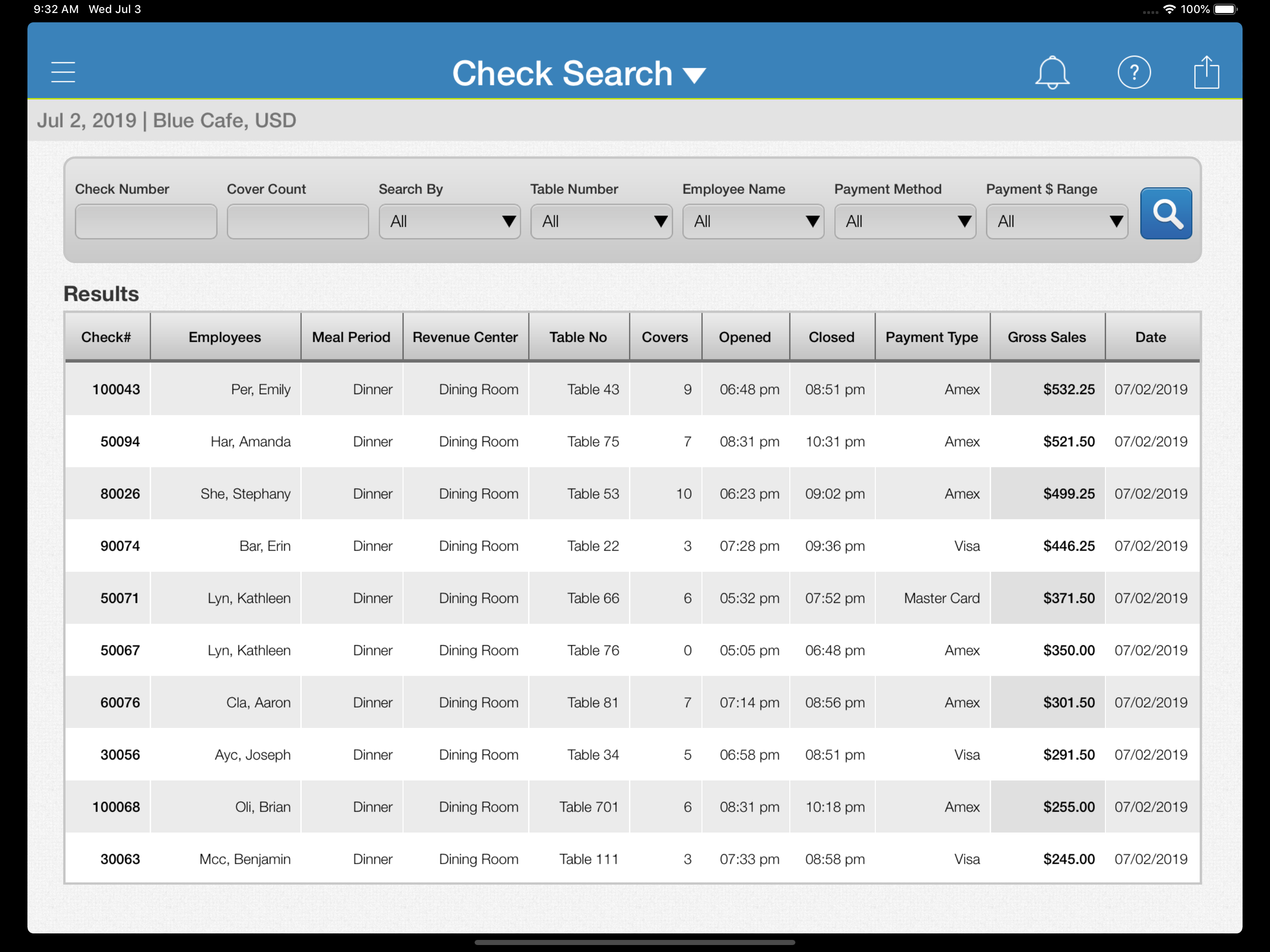1270x952 pixels.
Task: Open the Payment $ Range dropdown
Action: [1057, 222]
